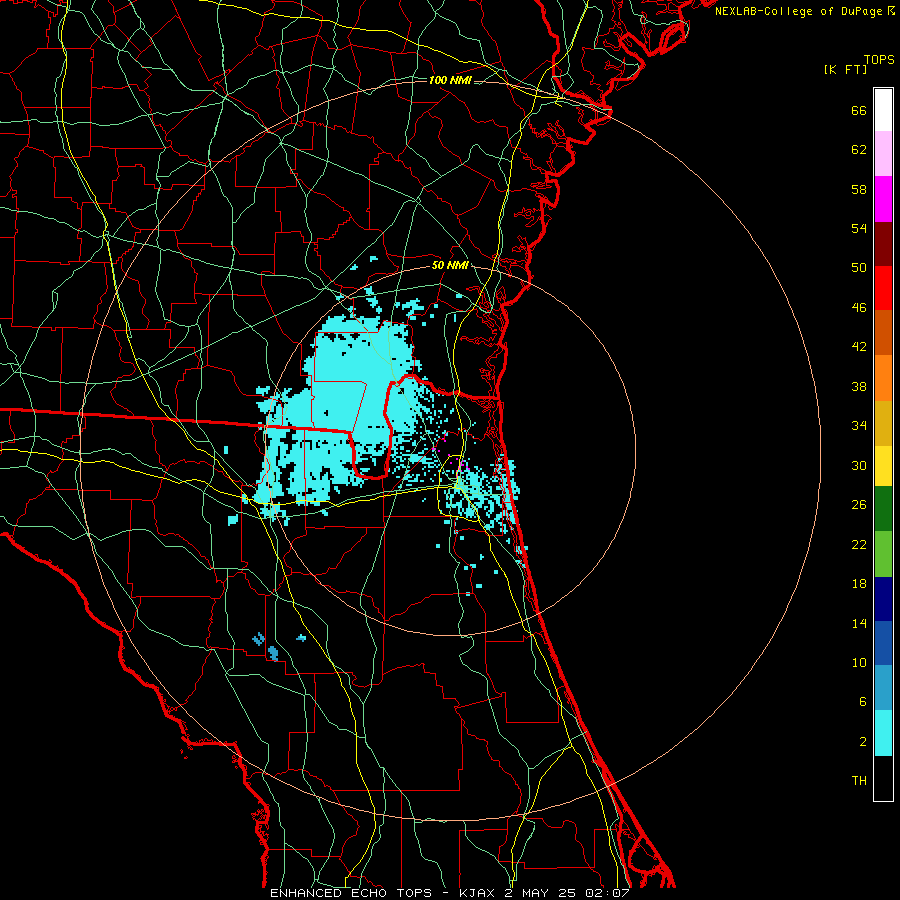Click the 14 value on the legend scale

(859, 623)
